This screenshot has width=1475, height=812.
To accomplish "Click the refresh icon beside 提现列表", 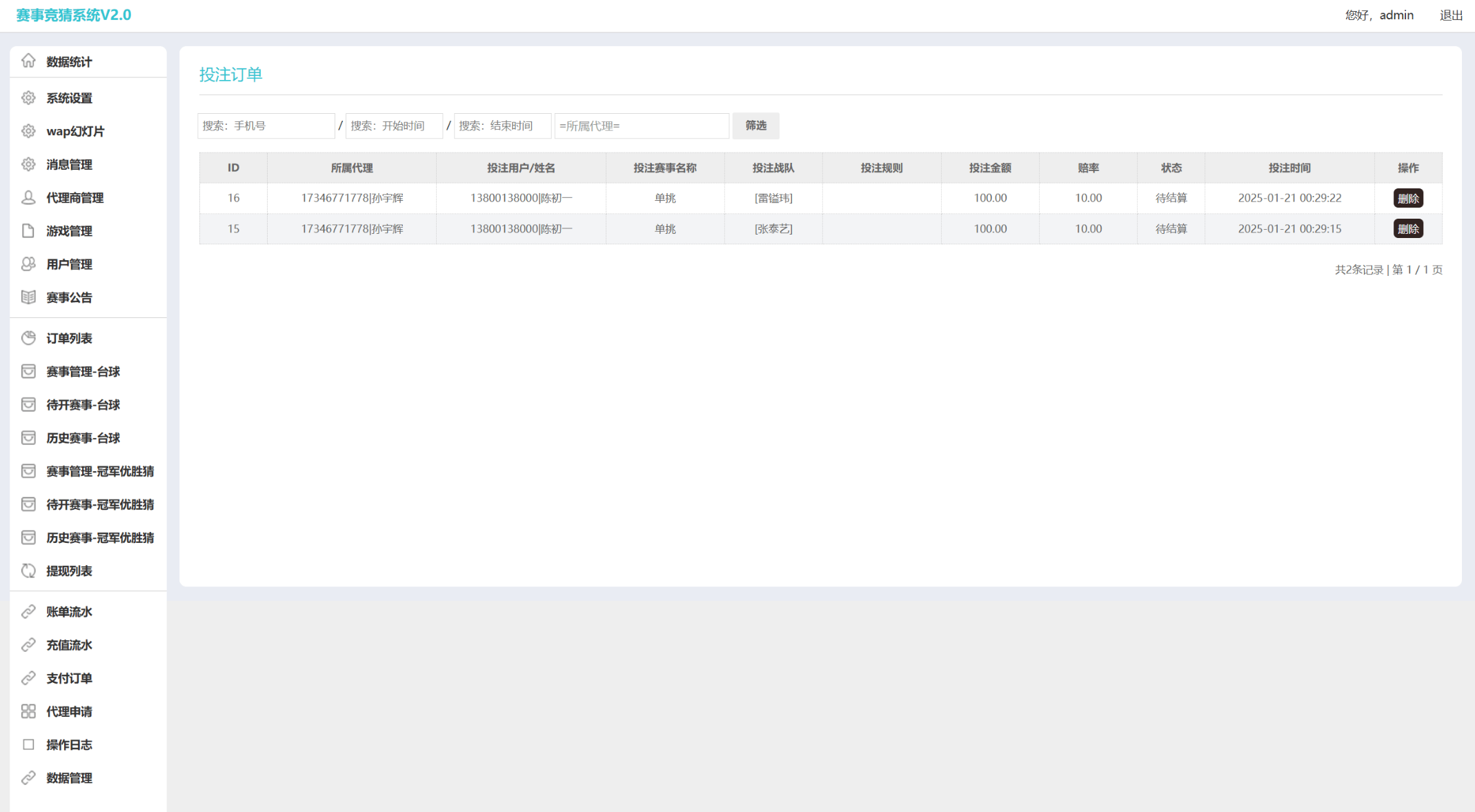I will coord(28,571).
